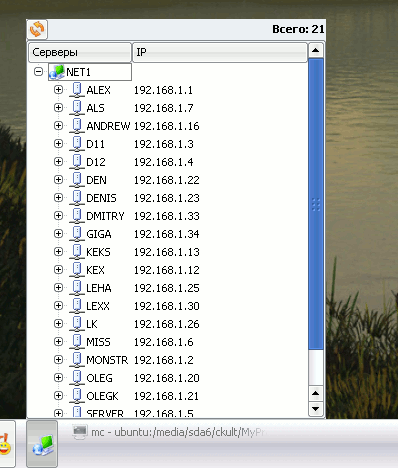This screenshot has width=398, height=468.
Task: Expand the LEXX computer node
Action: (58, 306)
